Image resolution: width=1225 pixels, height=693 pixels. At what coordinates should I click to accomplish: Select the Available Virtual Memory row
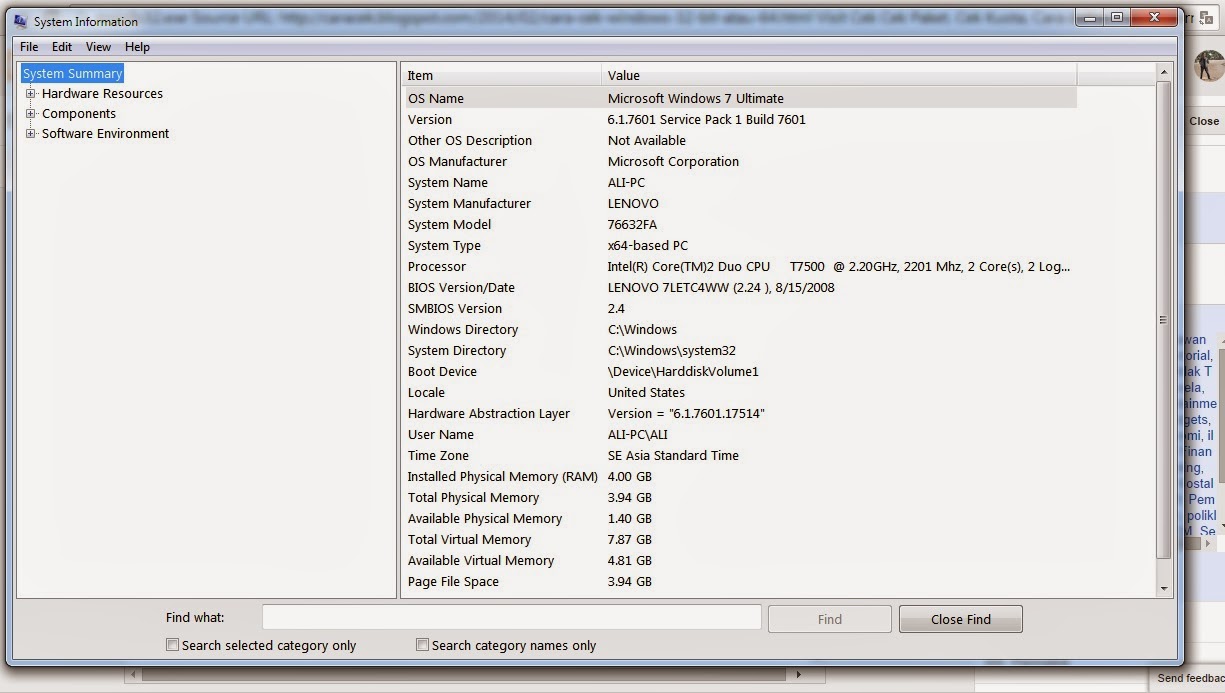739,560
